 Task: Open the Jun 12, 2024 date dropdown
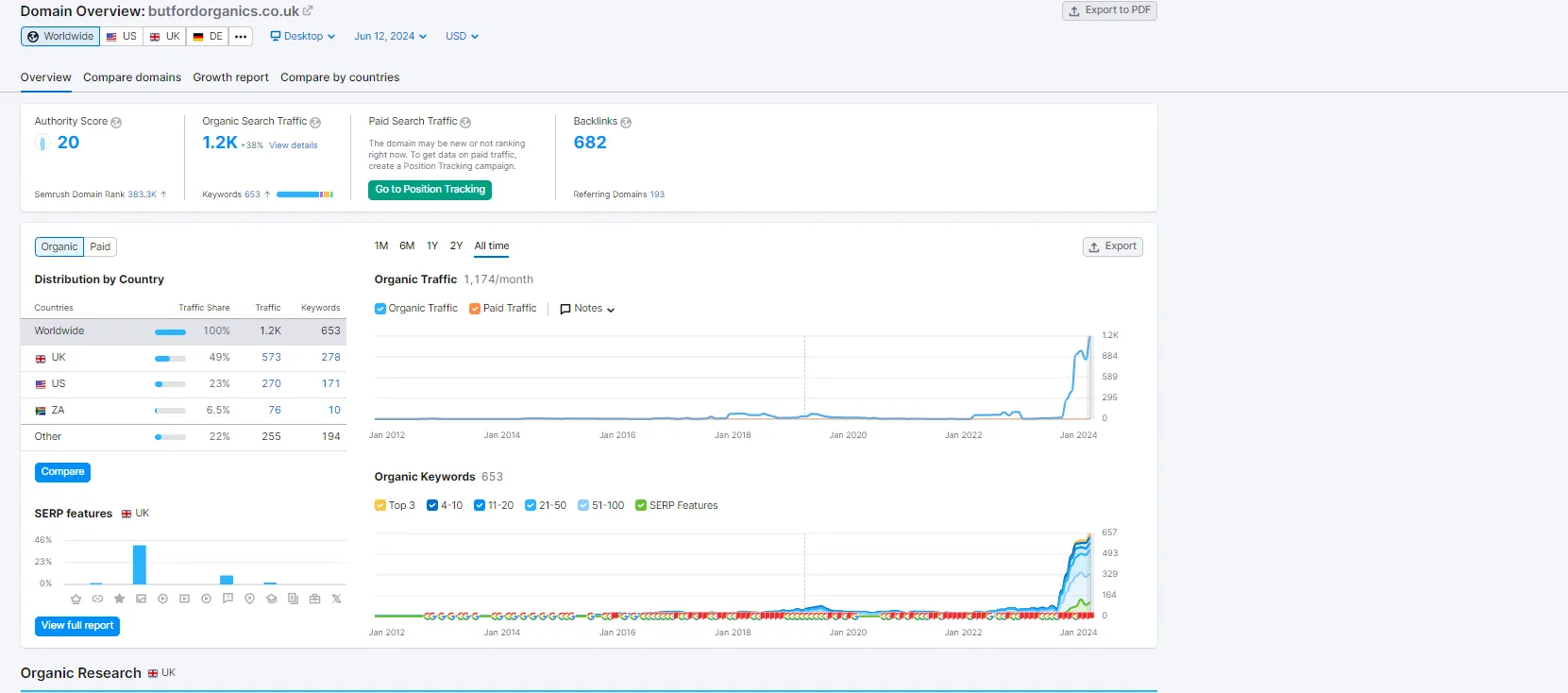pyautogui.click(x=391, y=37)
